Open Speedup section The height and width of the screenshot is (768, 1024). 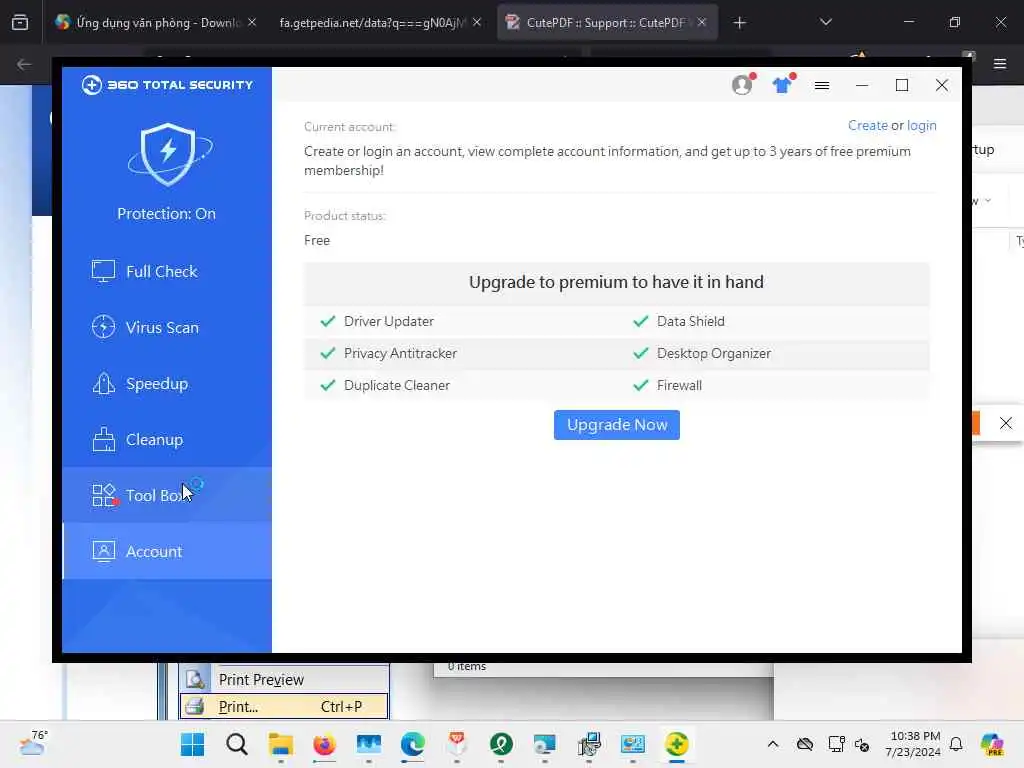[167, 383]
